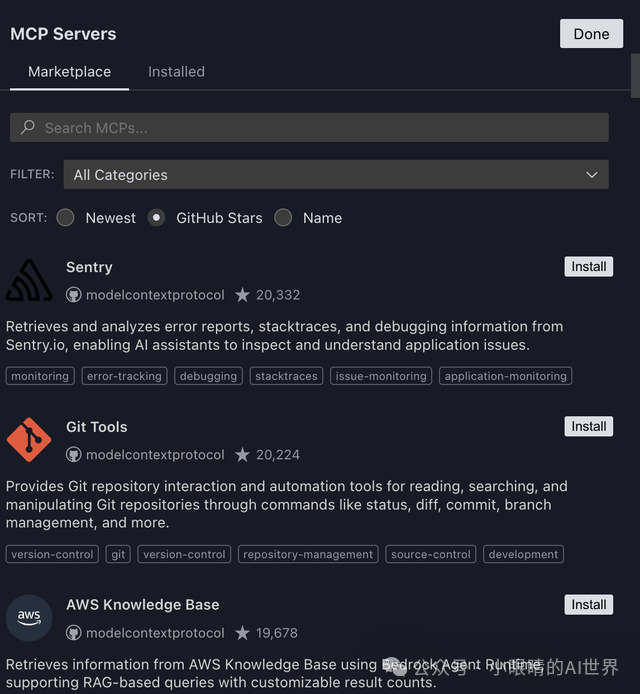Click the star icon next to 20,332
The image size is (640, 694).
coord(243,295)
